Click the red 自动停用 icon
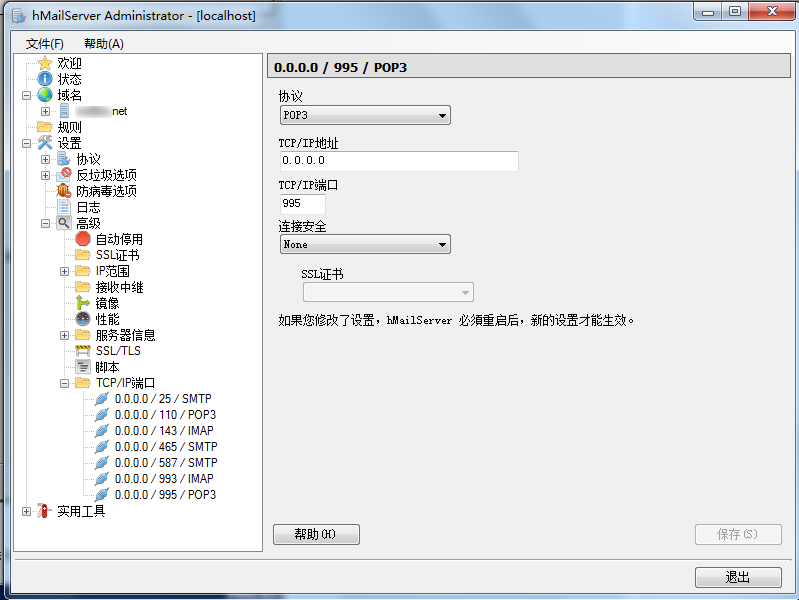Viewport: 799px width, 600px height. tap(83, 239)
